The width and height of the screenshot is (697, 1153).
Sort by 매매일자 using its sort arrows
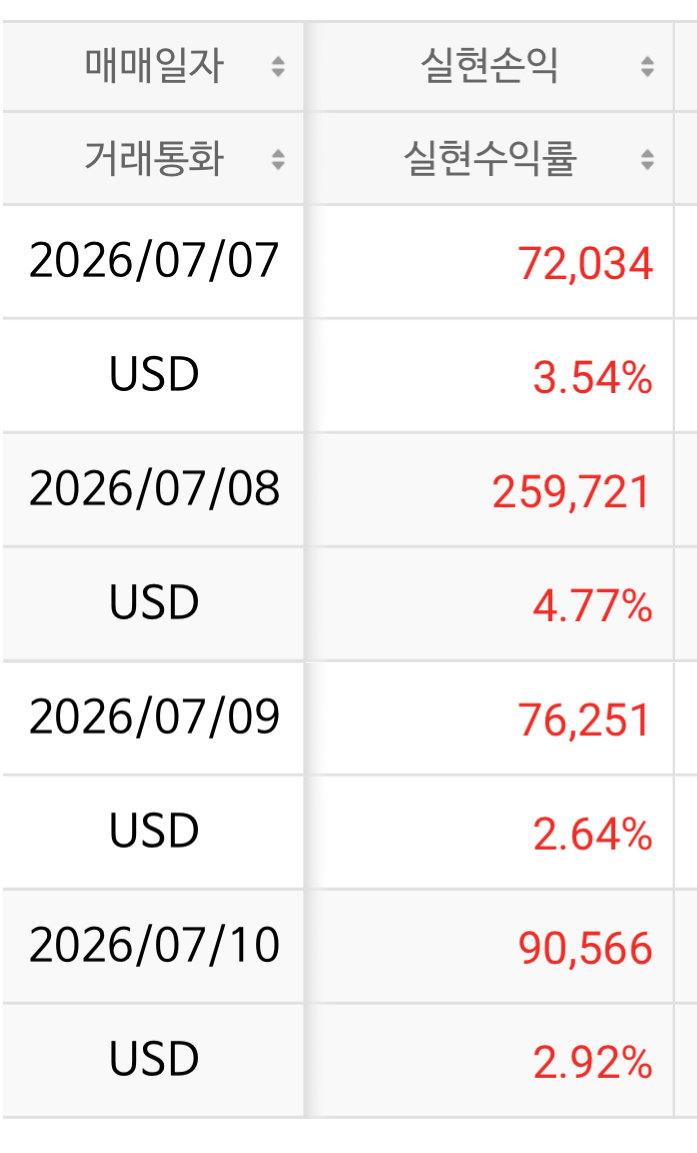click(x=278, y=66)
